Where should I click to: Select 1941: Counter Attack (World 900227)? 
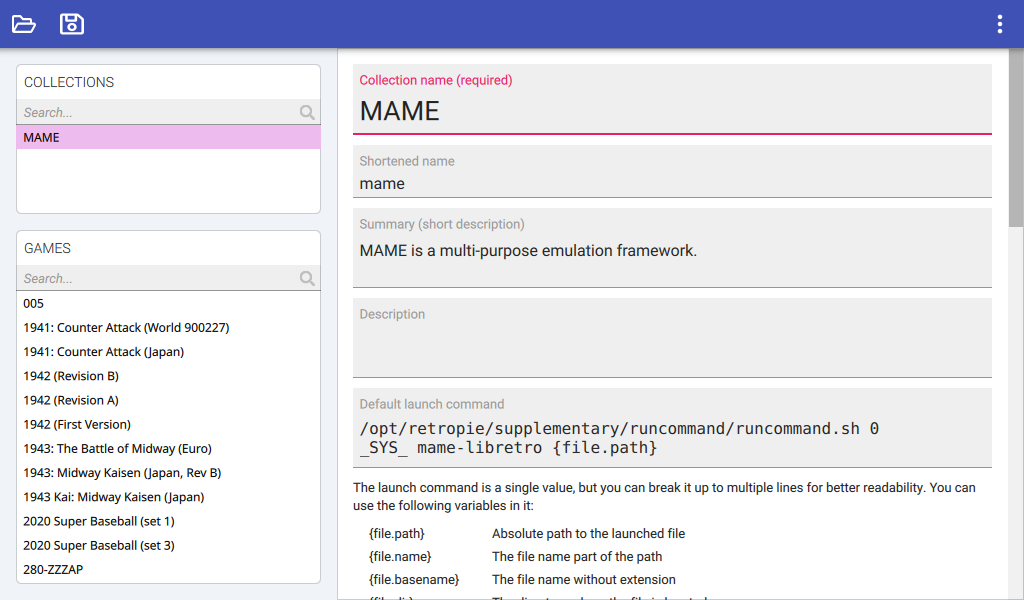click(x=168, y=327)
